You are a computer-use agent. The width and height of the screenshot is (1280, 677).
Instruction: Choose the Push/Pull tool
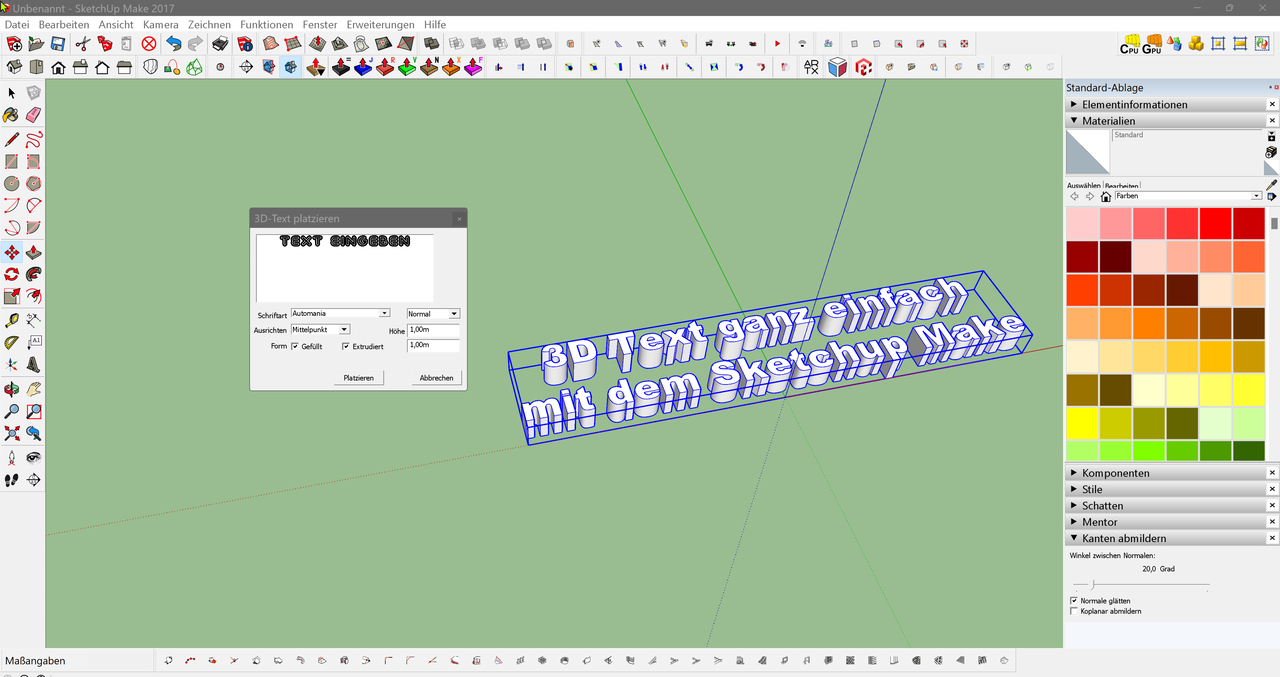(x=33, y=253)
